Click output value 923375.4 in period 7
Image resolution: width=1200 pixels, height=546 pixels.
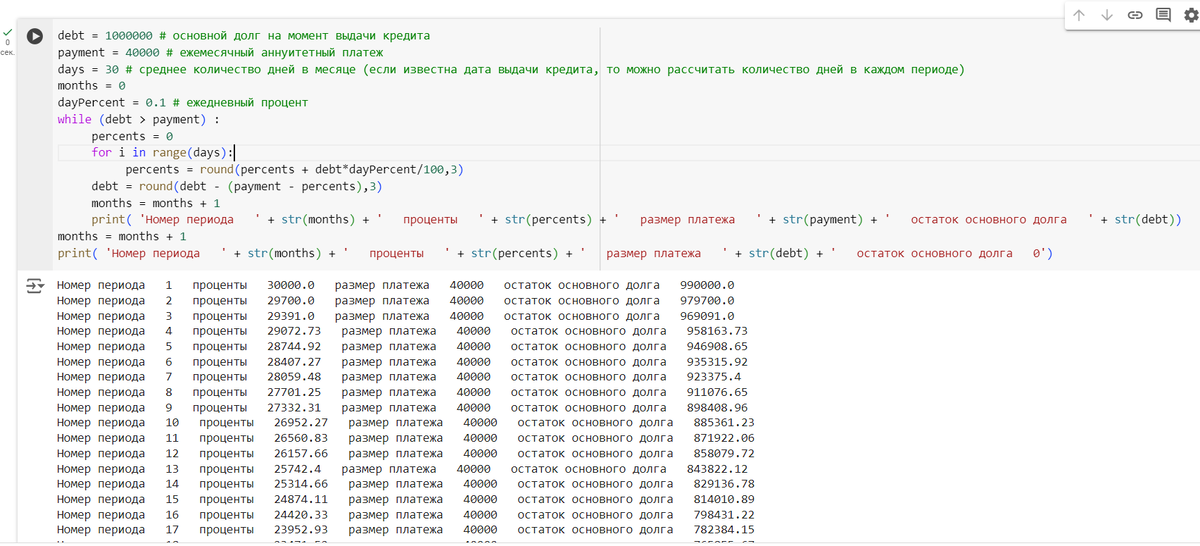tap(714, 377)
